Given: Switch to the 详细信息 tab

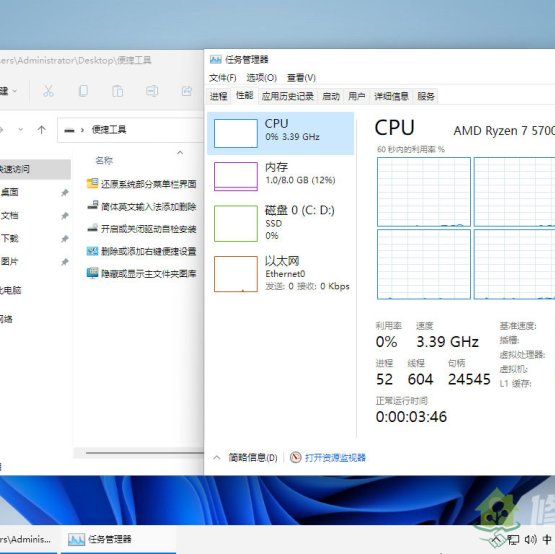Looking at the screenshot, I should click(x=391, y=96).
